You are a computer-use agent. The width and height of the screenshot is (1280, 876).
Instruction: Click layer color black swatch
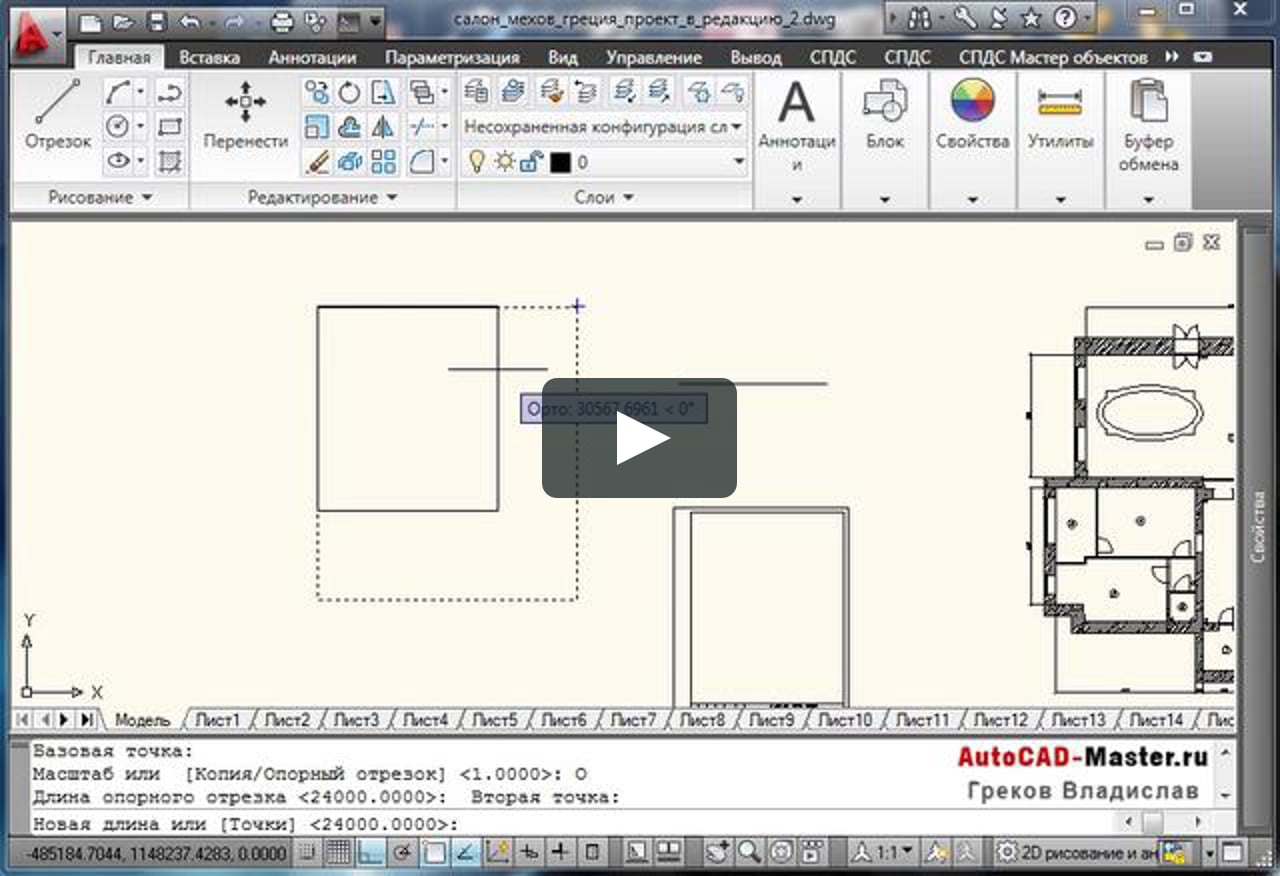coord(560,161)
